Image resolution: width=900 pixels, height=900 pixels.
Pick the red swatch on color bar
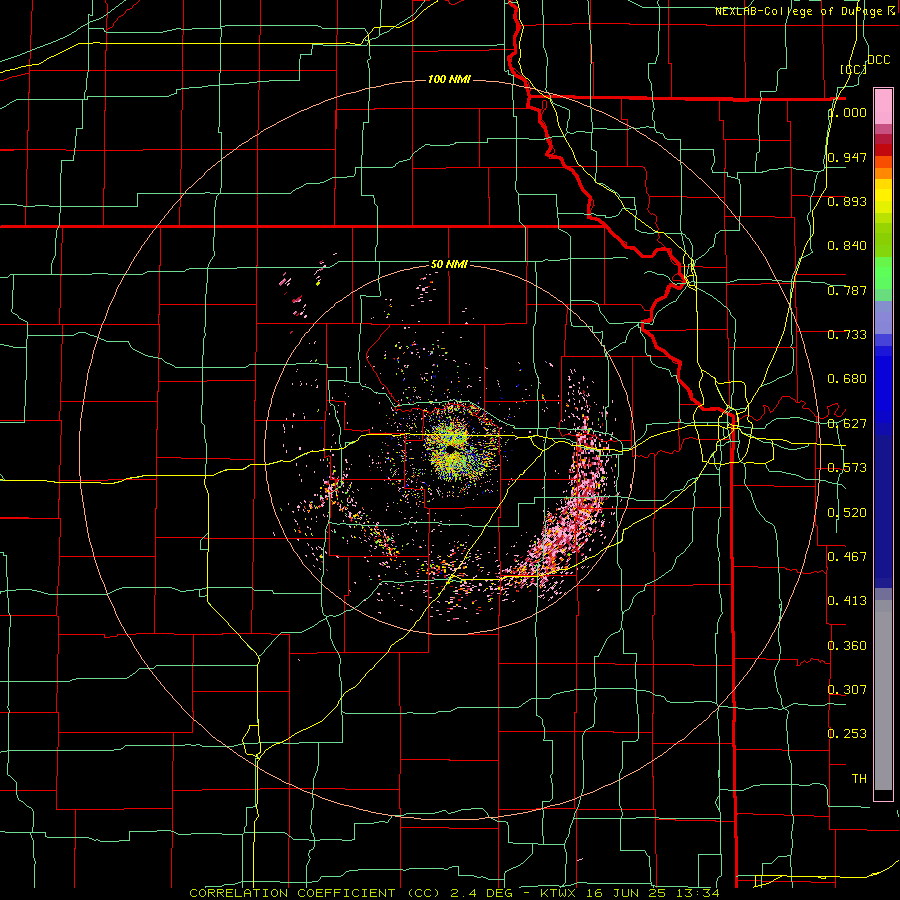pos(883,150)
